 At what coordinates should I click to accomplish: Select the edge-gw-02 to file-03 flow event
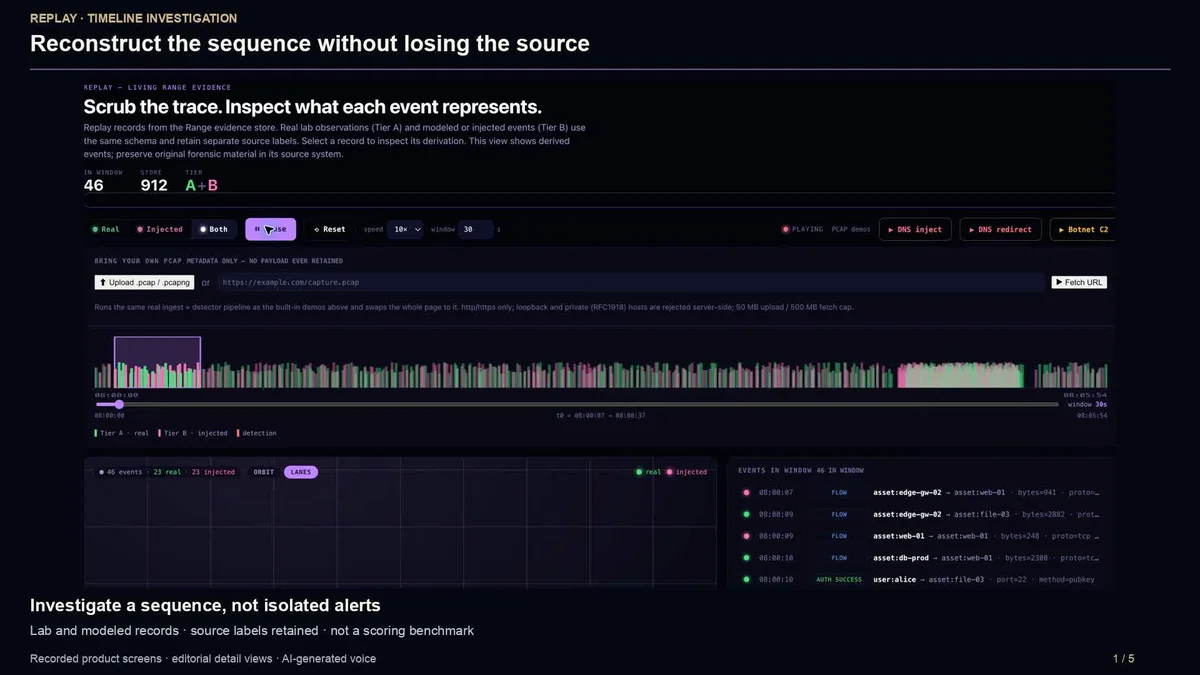[x=920, y=514]
